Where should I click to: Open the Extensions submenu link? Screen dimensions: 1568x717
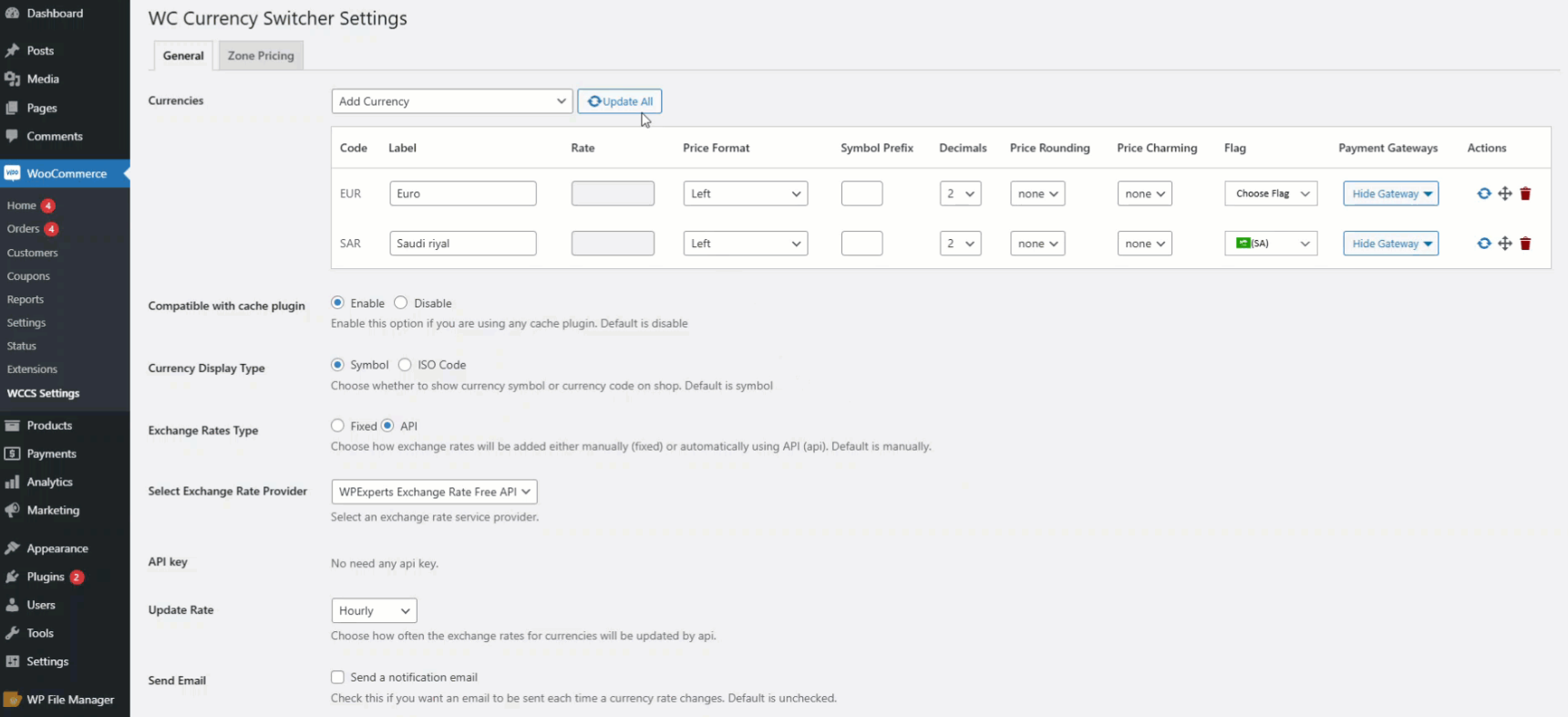(32, 369)
